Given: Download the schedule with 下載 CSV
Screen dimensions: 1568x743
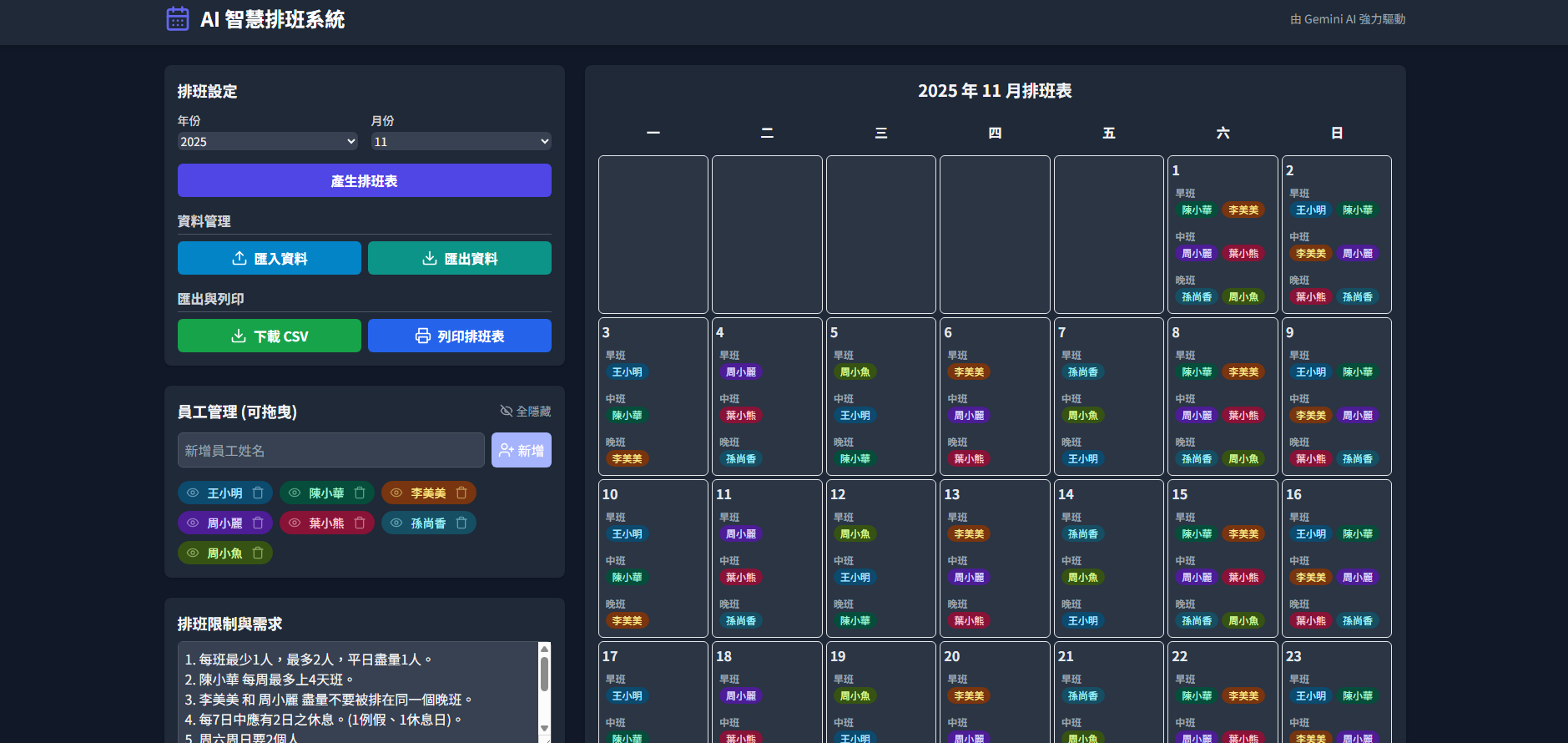Looking at the screenshot, I should tap(269, 336).
